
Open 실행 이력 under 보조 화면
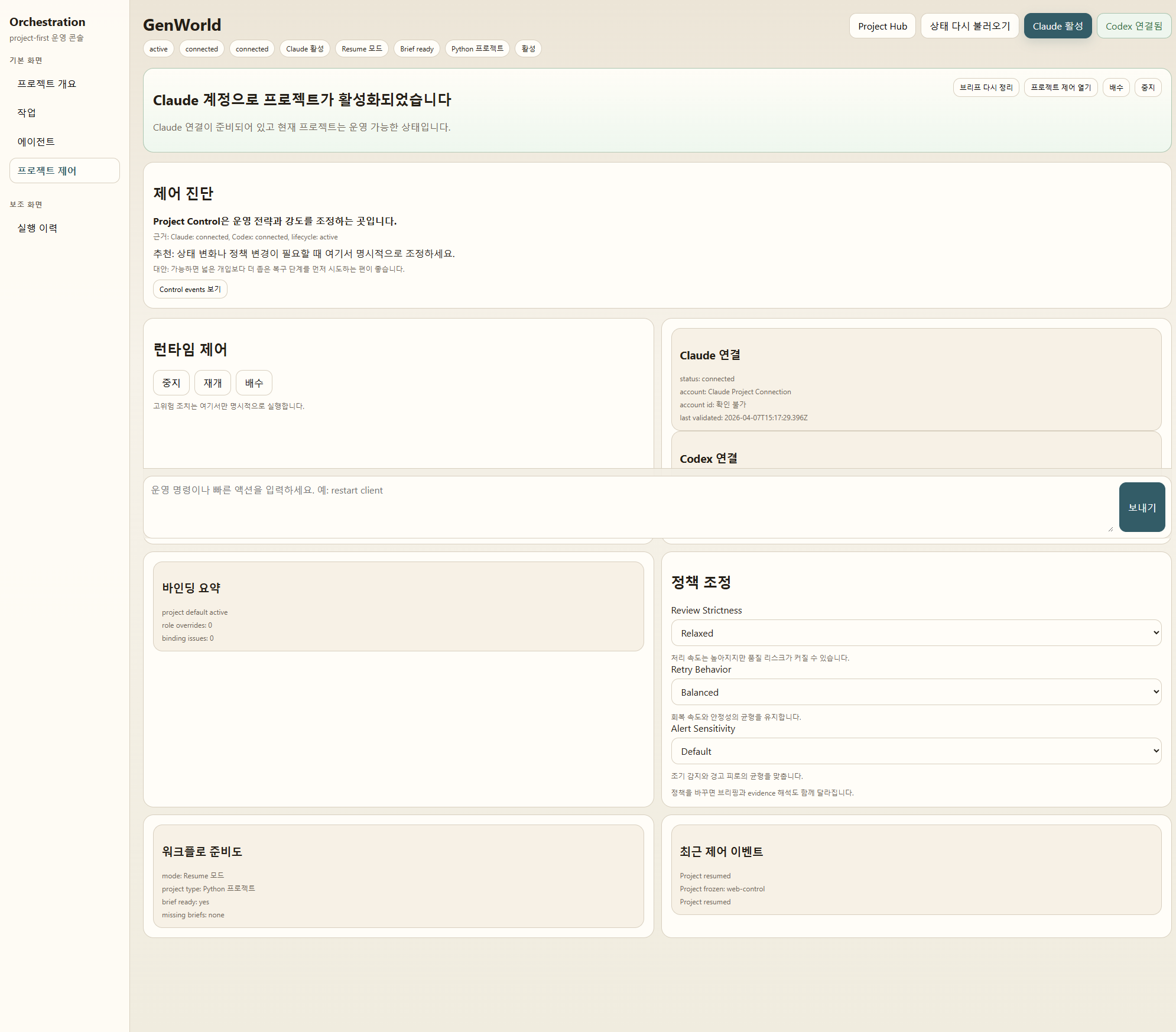click(x=37, y=227)
